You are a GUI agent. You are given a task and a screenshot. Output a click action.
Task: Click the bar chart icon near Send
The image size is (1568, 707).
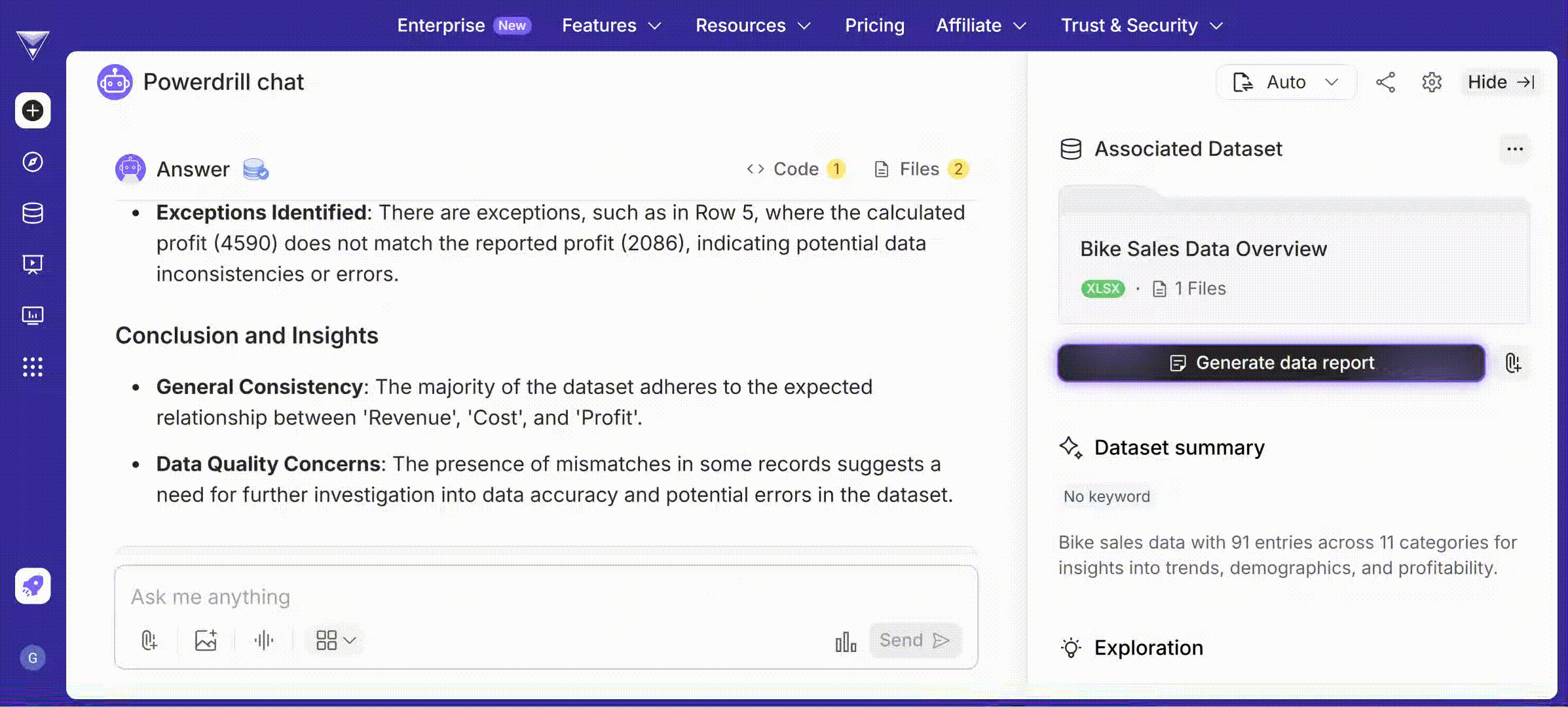[846, 642]
